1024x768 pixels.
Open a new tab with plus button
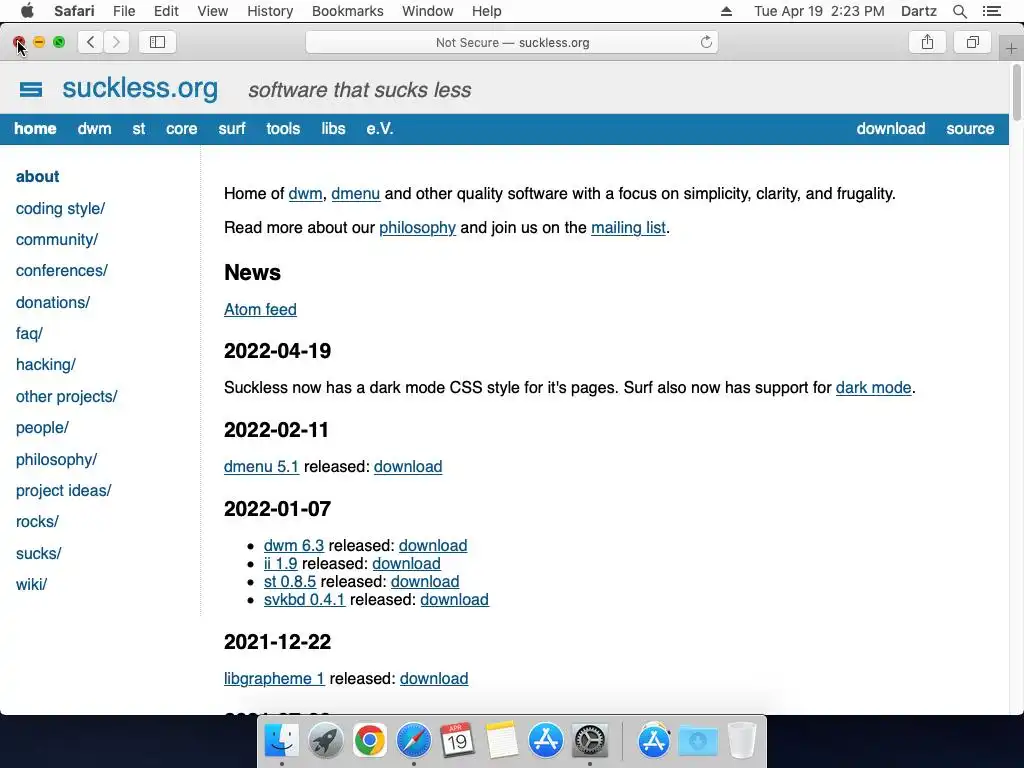pyautogui.click(x=1011, y=49)
